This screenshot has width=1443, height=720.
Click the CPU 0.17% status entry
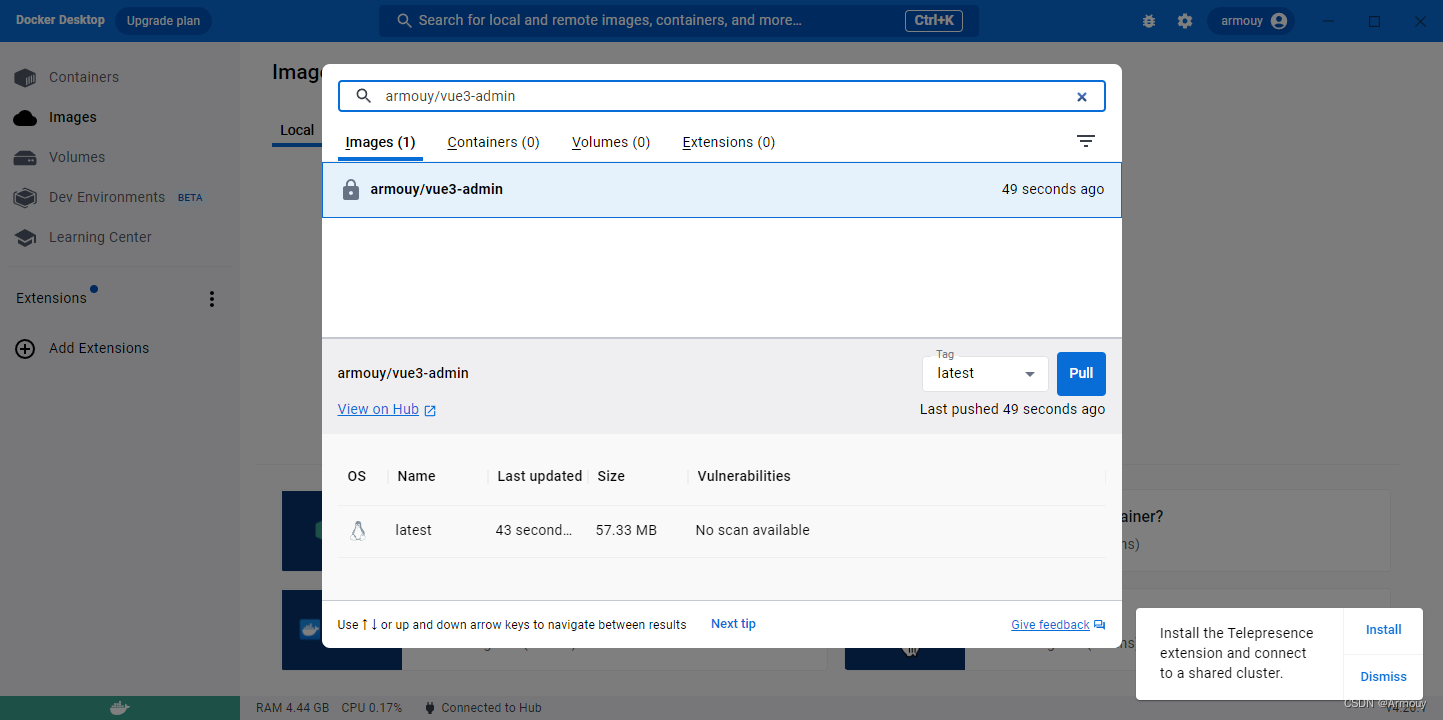point(372,708)
